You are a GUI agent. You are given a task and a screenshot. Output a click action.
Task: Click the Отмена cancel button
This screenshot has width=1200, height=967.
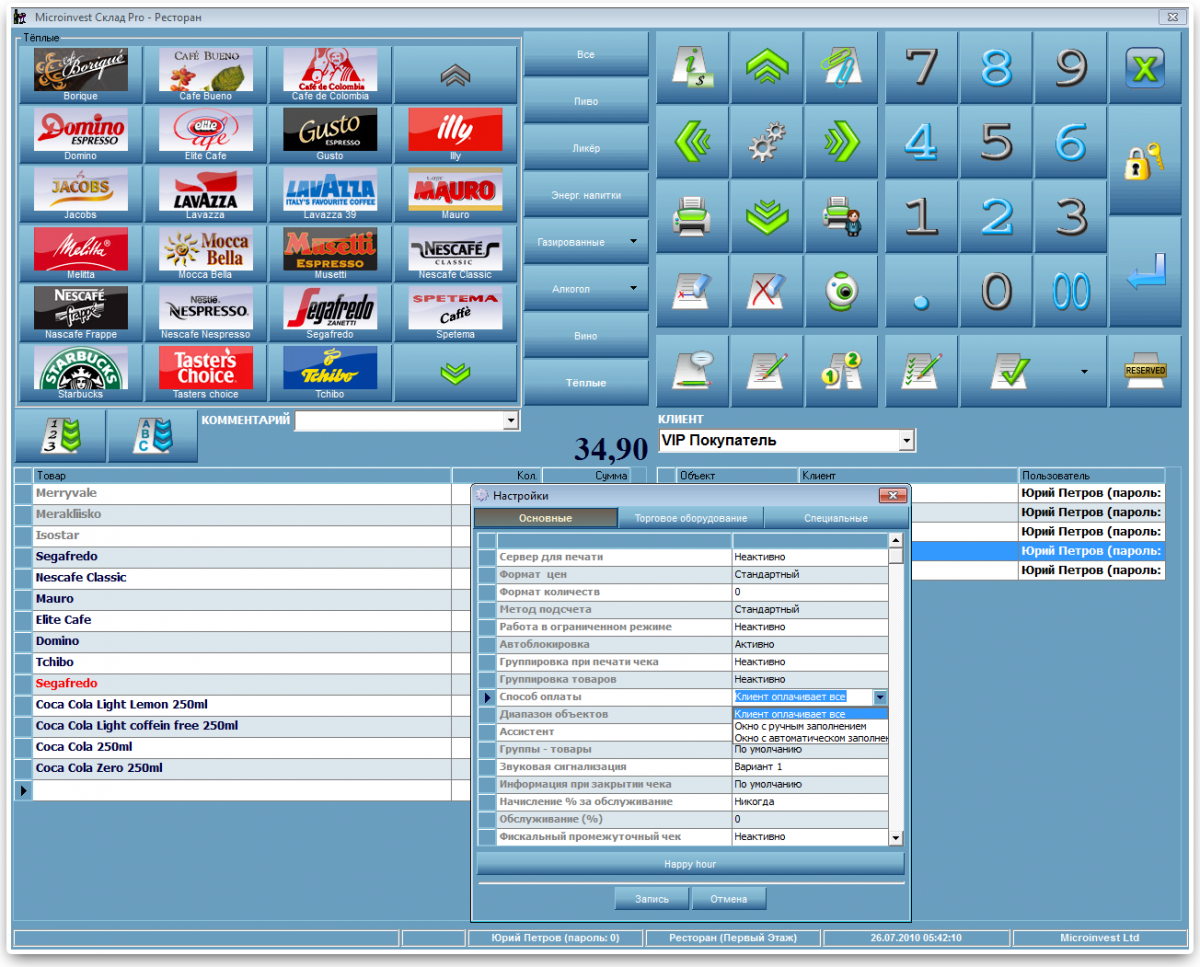pos(728,899)
